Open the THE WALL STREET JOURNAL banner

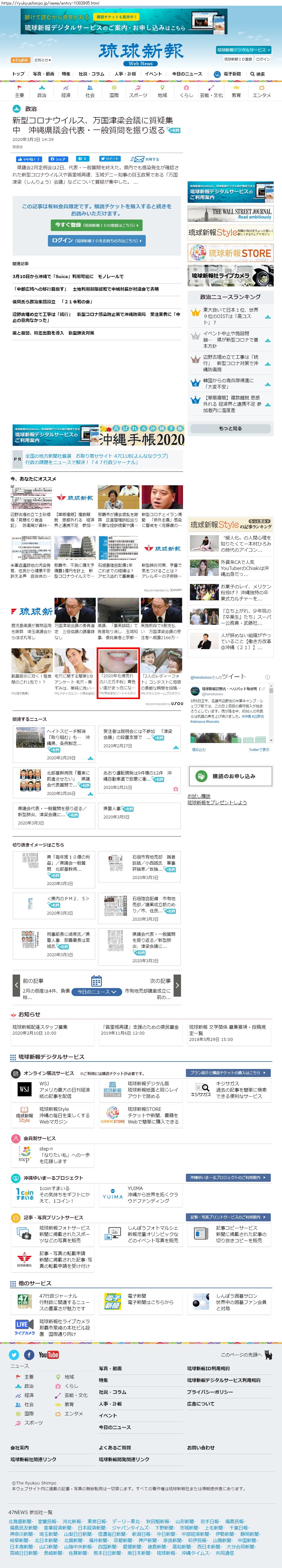230,214
